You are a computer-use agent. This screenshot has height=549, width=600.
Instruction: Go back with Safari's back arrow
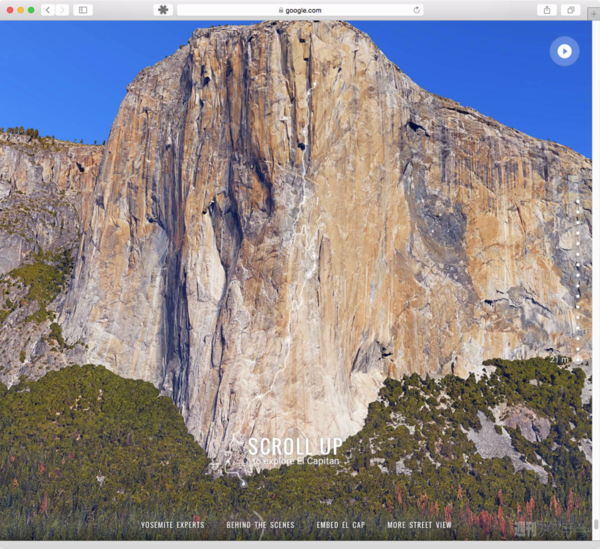coord(48,10)
